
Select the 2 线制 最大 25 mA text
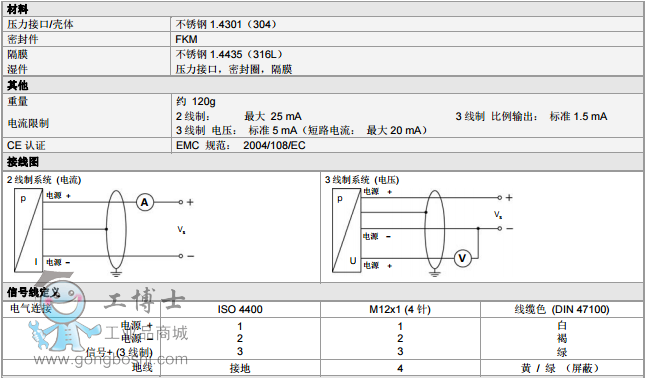click(239, 116)
